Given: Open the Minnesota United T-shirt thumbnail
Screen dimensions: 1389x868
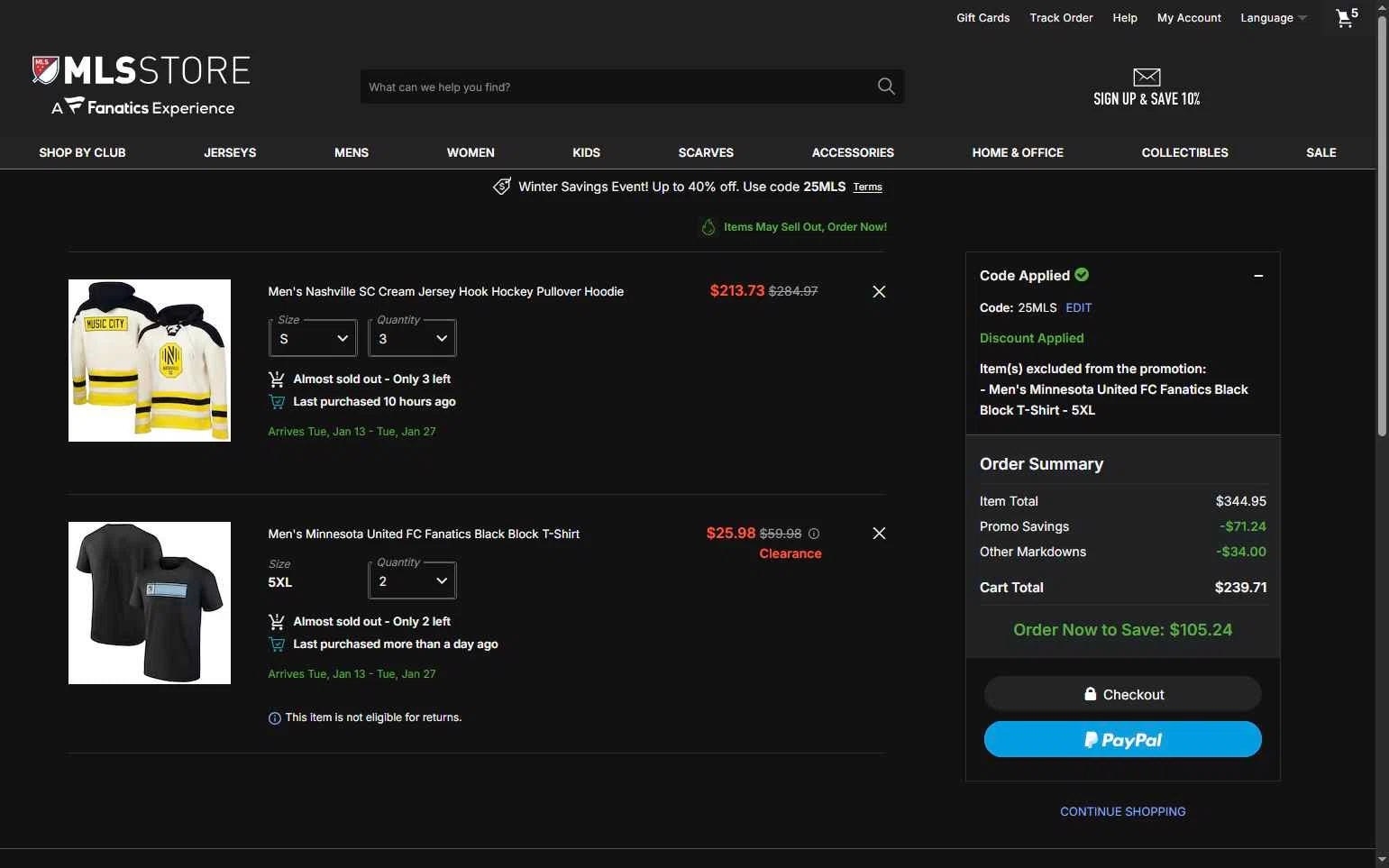Looking at the screenshot, I should (150, 603).
